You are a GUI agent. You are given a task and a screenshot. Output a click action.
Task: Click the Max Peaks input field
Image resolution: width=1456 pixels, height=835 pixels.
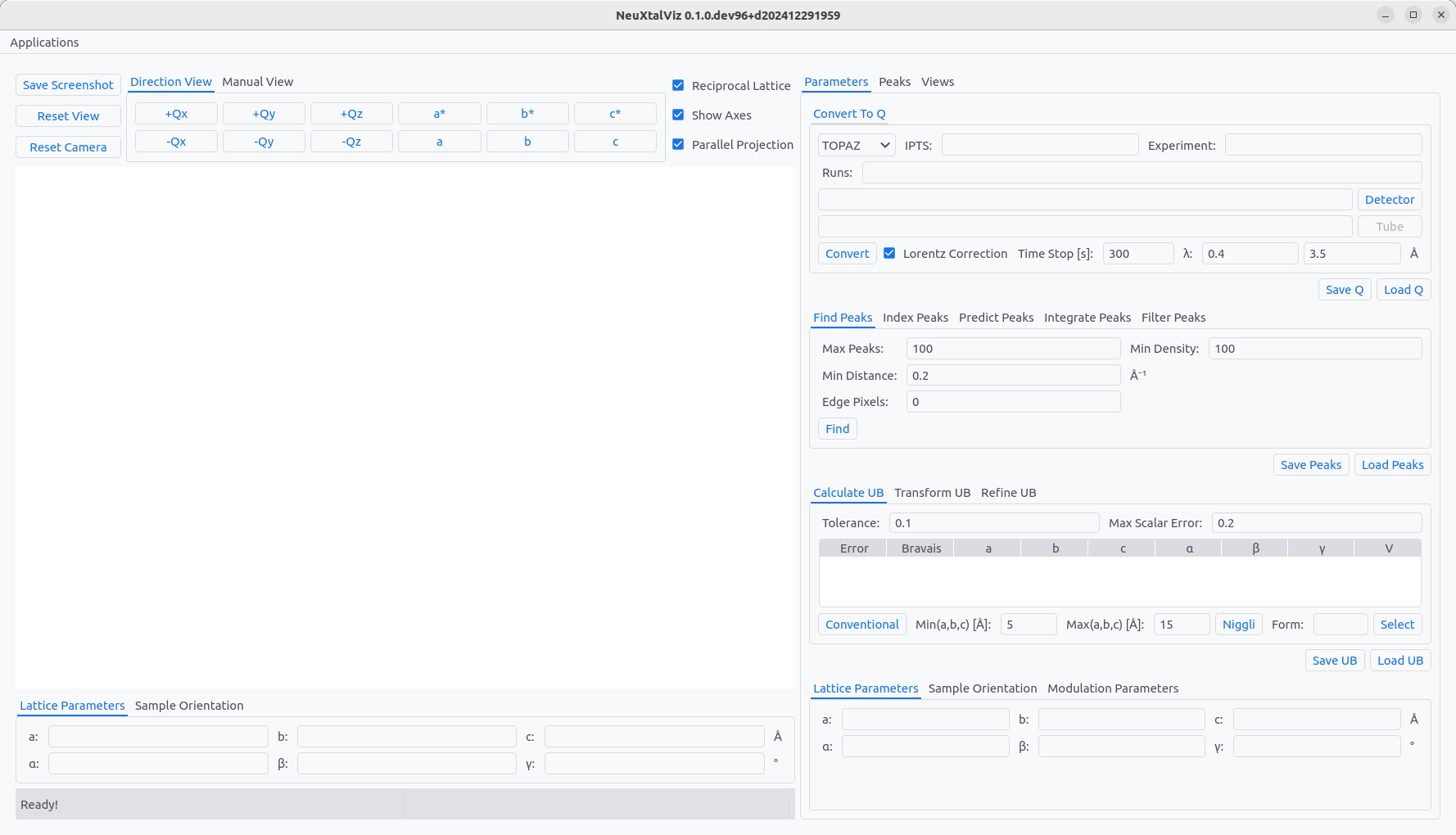coord(1012,349)
